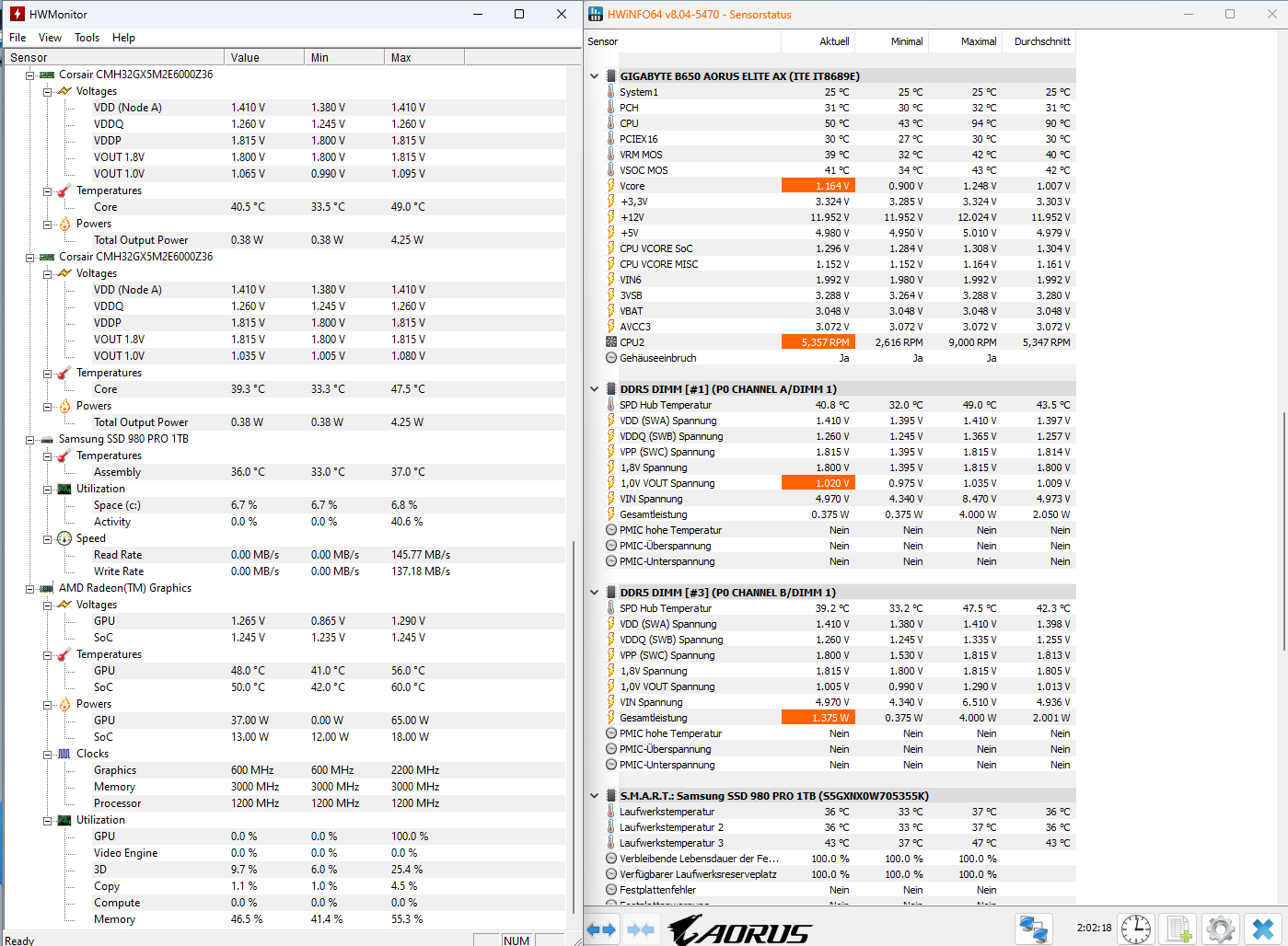1288x946 pixels.
Task: Select the VRM MOS temperature row in HWiNFO
Action: [x=840, y=155]
